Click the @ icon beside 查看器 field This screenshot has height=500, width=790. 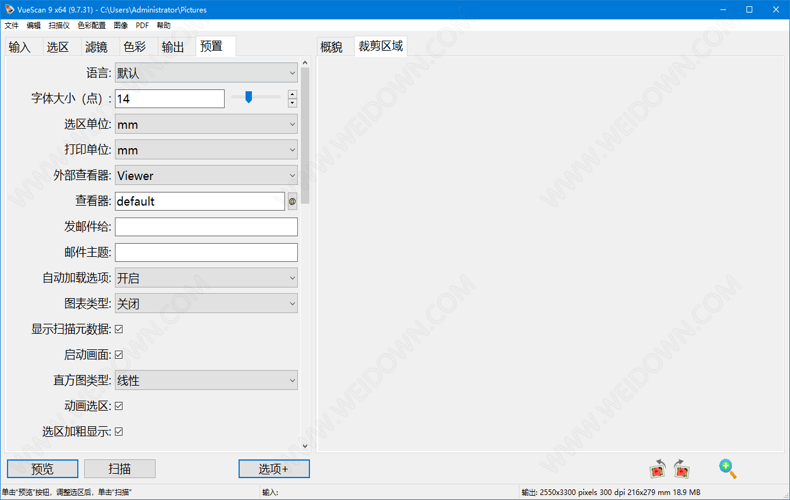(x=292, y=201)
